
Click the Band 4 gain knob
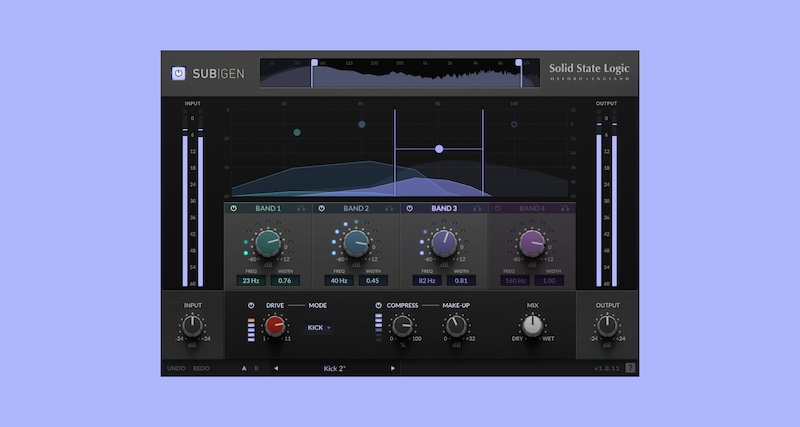pos(532,243)
